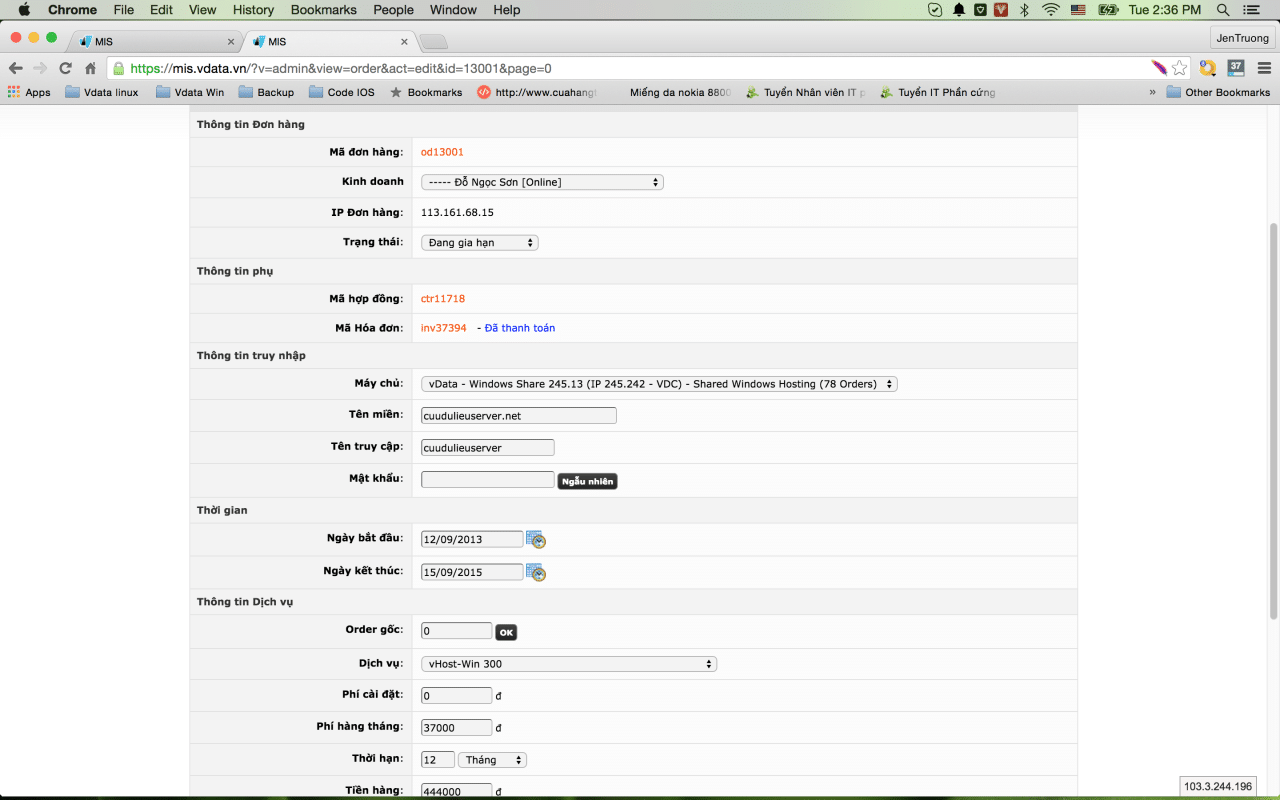Screen dimensions: 1280x800
Task: Focus the Tên miền input field
Action: (518, 416)
